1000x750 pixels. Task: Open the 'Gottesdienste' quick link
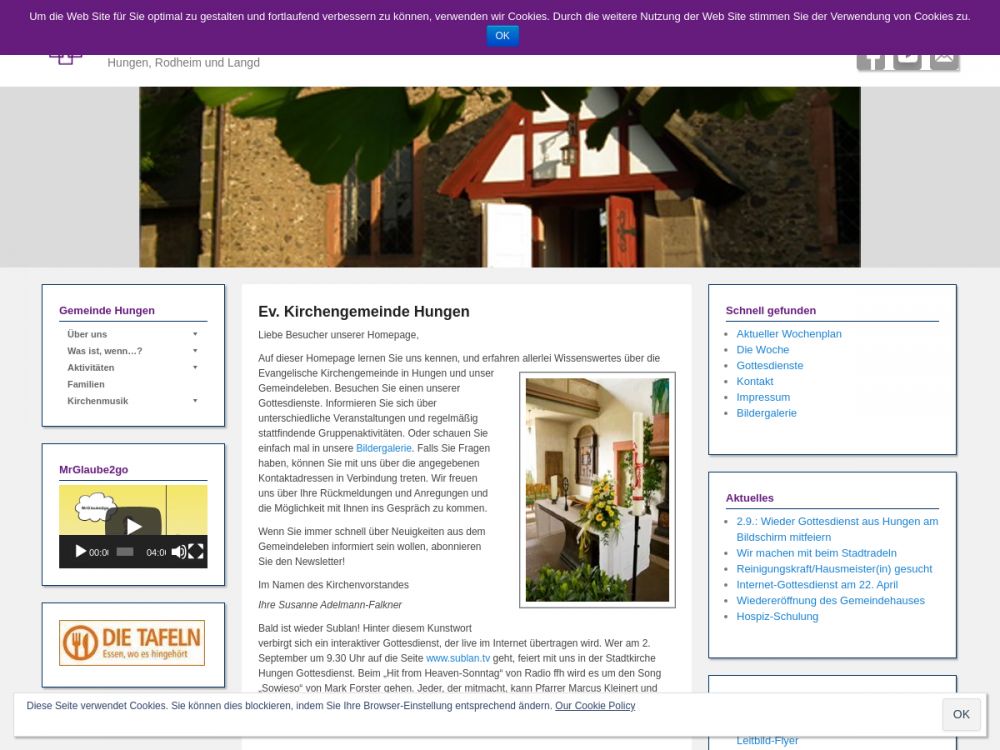(769, 366)
